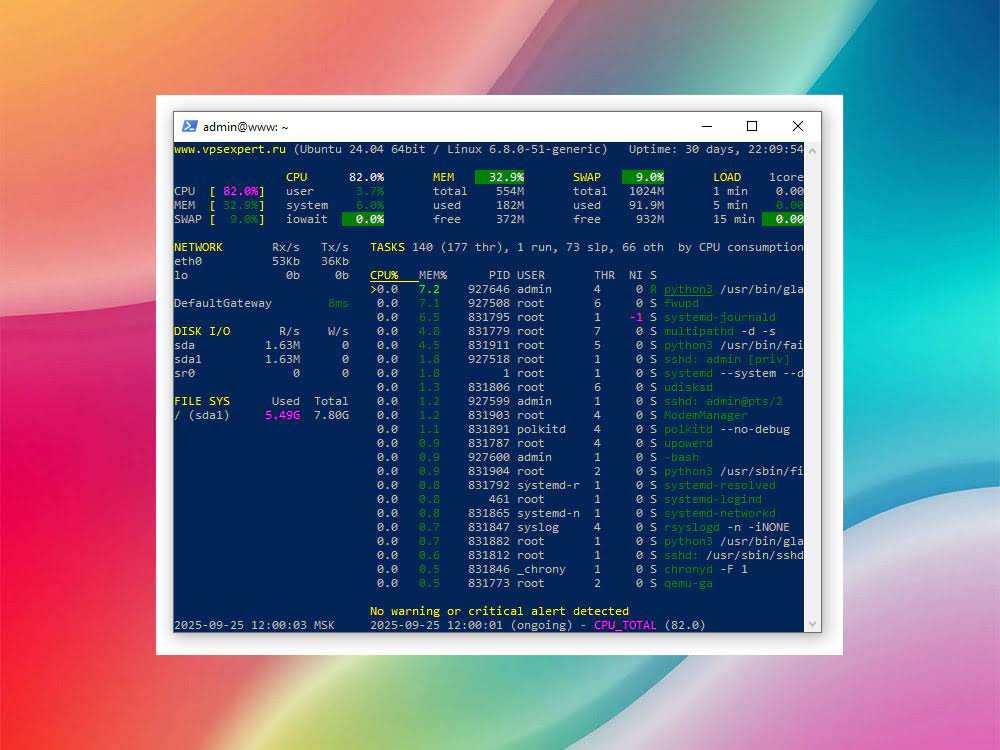Screen dimensions: 1000x750
Task: Click the DefaultGateway label
Action: 223,304
